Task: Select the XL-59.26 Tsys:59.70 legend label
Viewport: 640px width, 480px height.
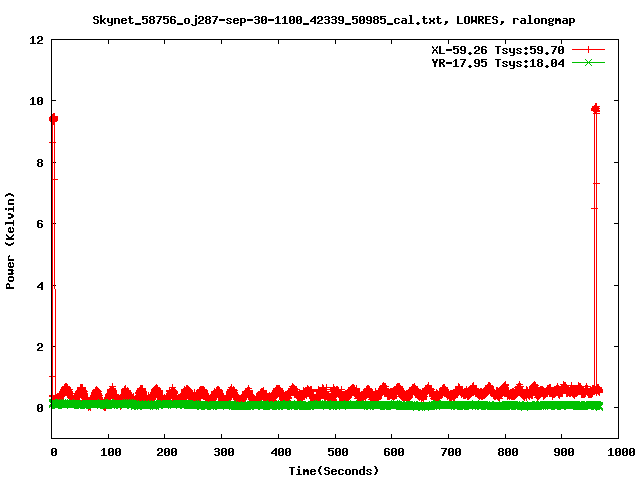Action: (494, 50)
